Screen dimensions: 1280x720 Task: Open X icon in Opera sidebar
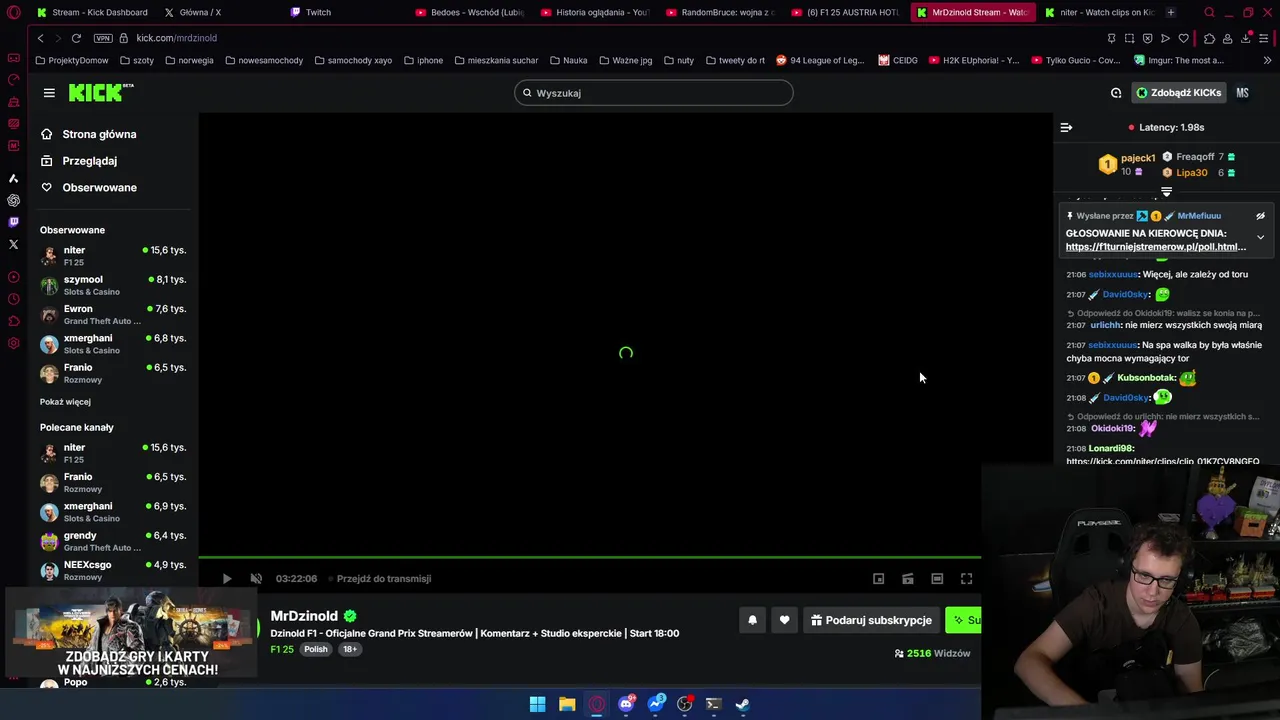(x=13, y=244)
